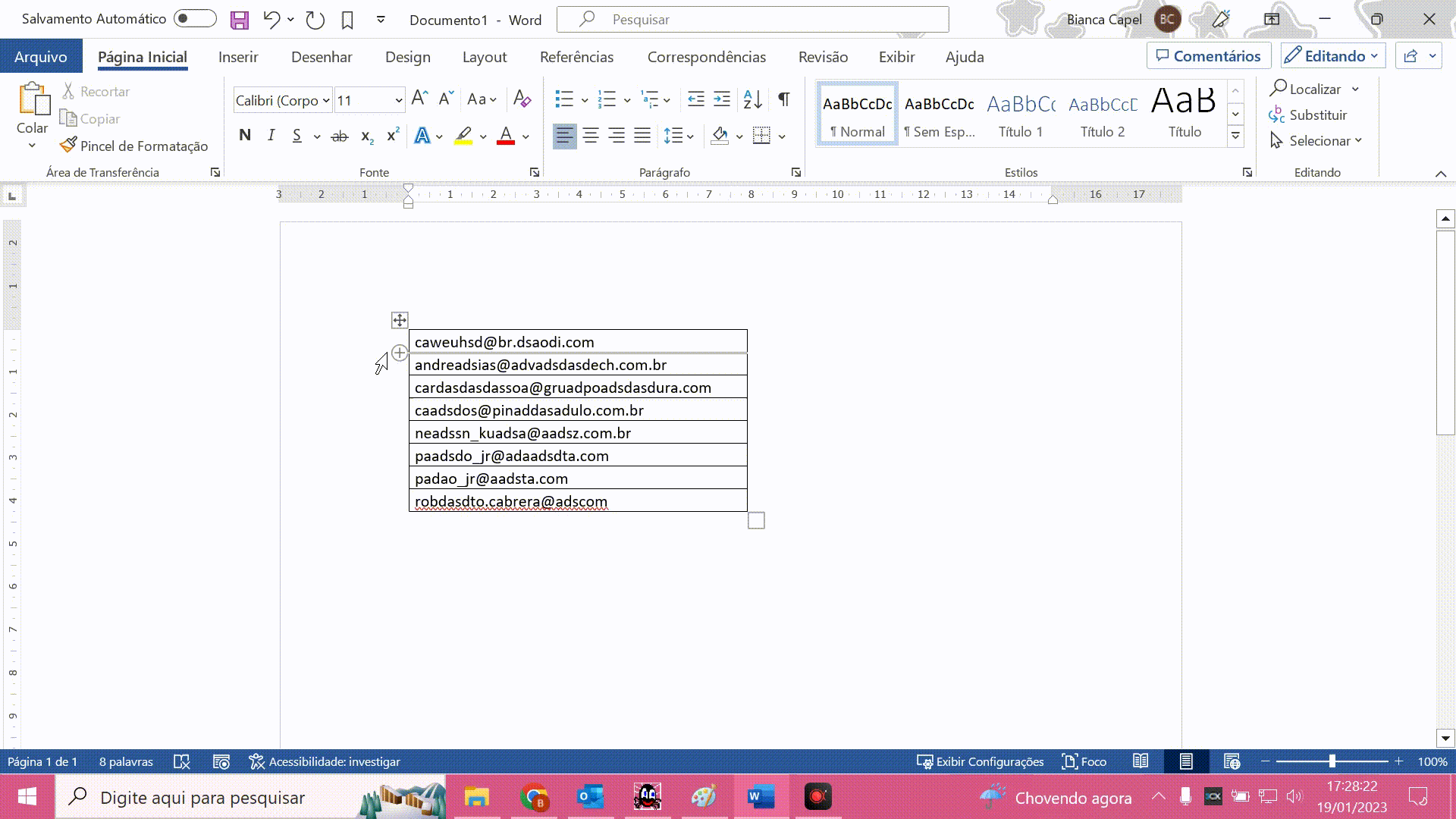The image size is (1456, 819).
Task: Open Read Mode view in status bar
Action: pos(1141,761)
